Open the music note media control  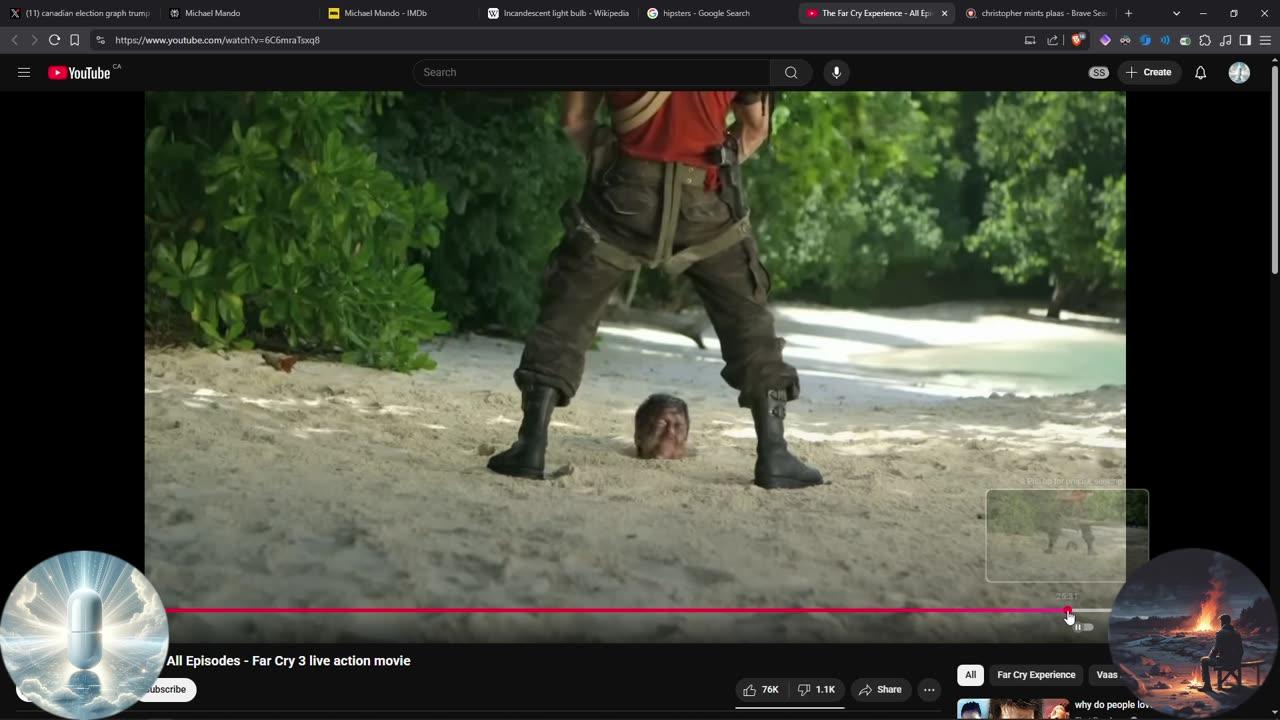[x=1226, y=40]
